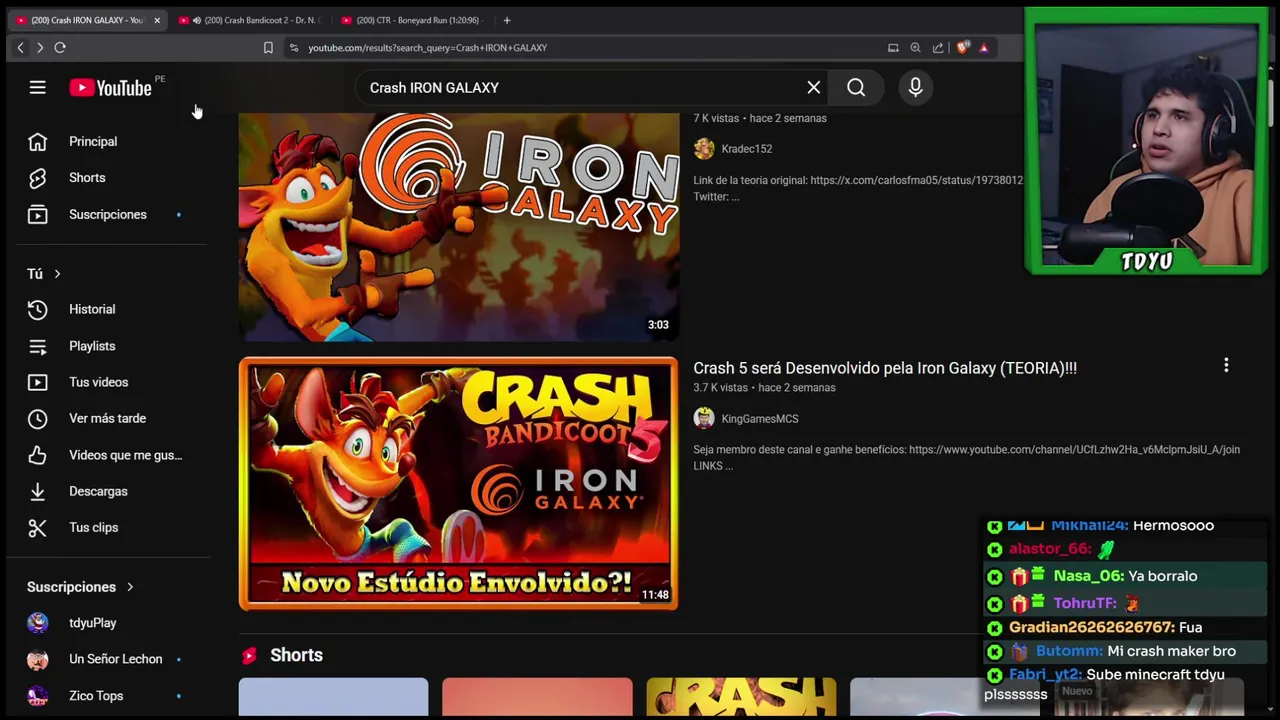Image resolution: width=1280 pixels, height=720 pixels.
Task: Open the Kradec152 channel name
Action: point(747,149)
